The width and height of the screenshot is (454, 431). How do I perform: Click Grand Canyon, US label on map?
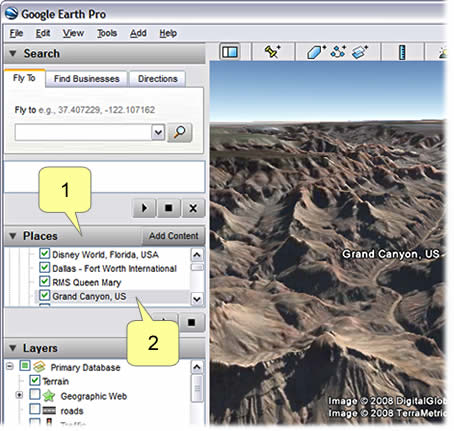coord(391,254)
